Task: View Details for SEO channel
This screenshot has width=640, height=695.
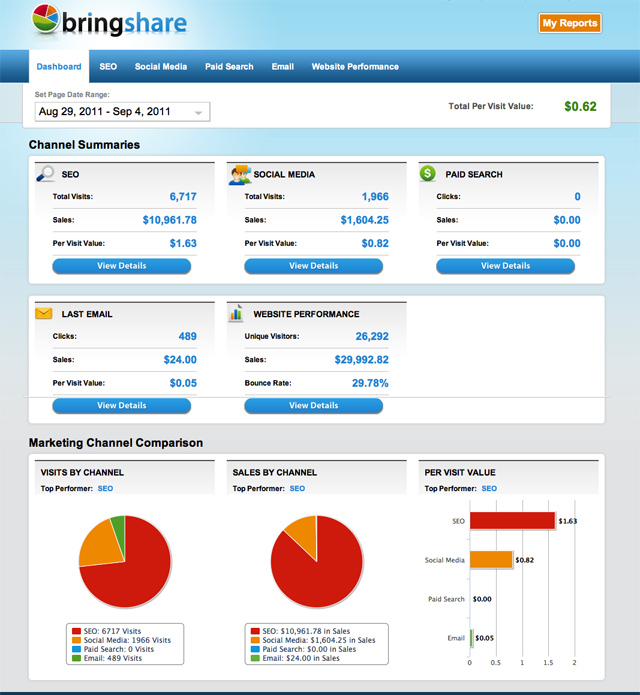Action: coord(122,266)
